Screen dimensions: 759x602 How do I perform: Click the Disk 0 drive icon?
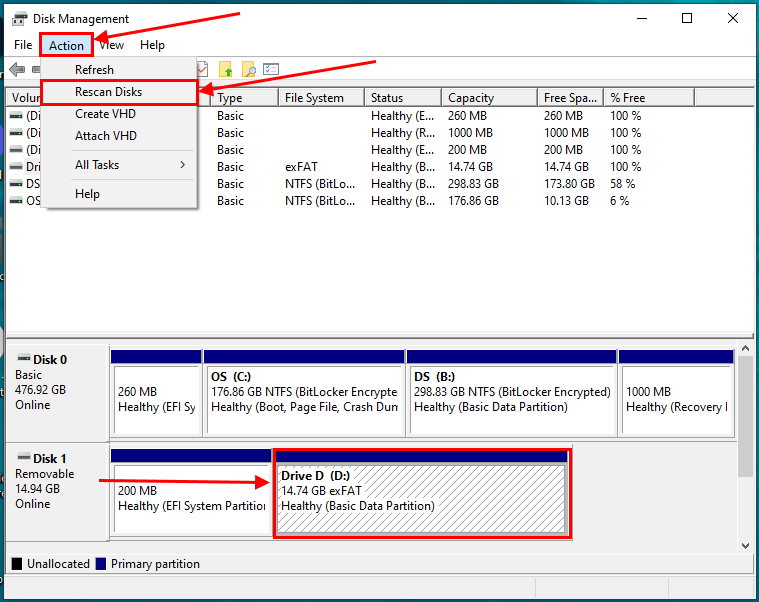point(24,358)
